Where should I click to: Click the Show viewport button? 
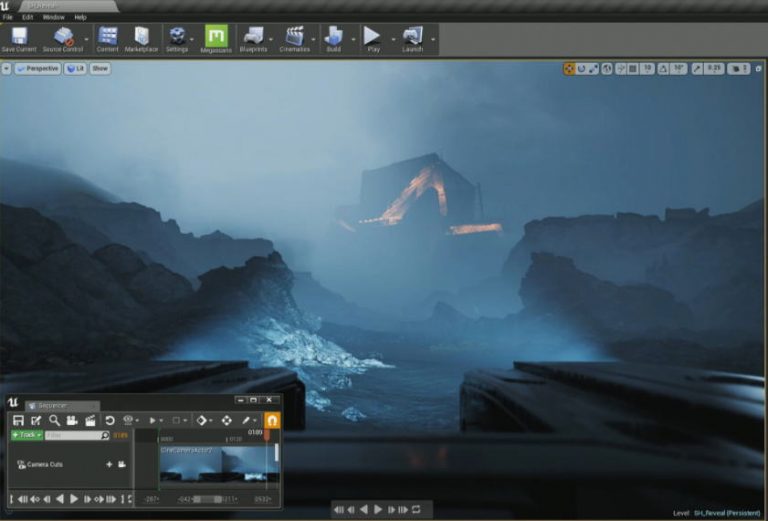point(100,69)
